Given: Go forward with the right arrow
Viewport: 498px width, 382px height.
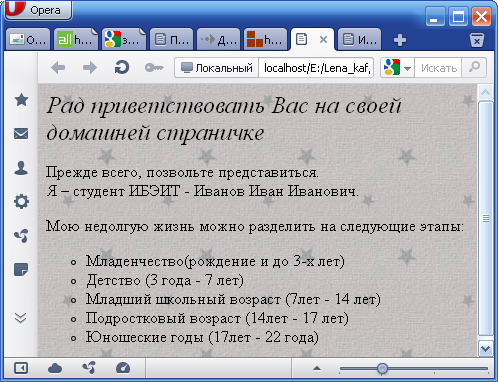Looking at the screenshot, I should pos(90,68).
